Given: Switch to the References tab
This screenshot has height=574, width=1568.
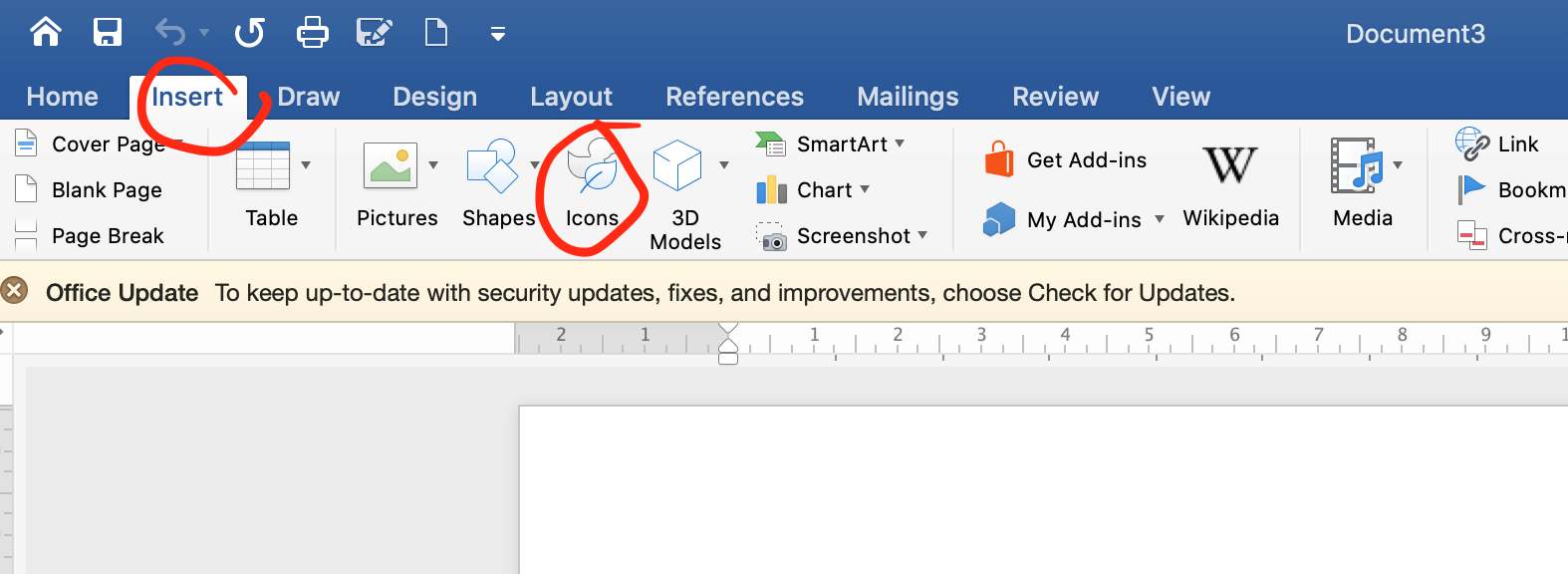Looking at the screenshot, I should (734, 97).
